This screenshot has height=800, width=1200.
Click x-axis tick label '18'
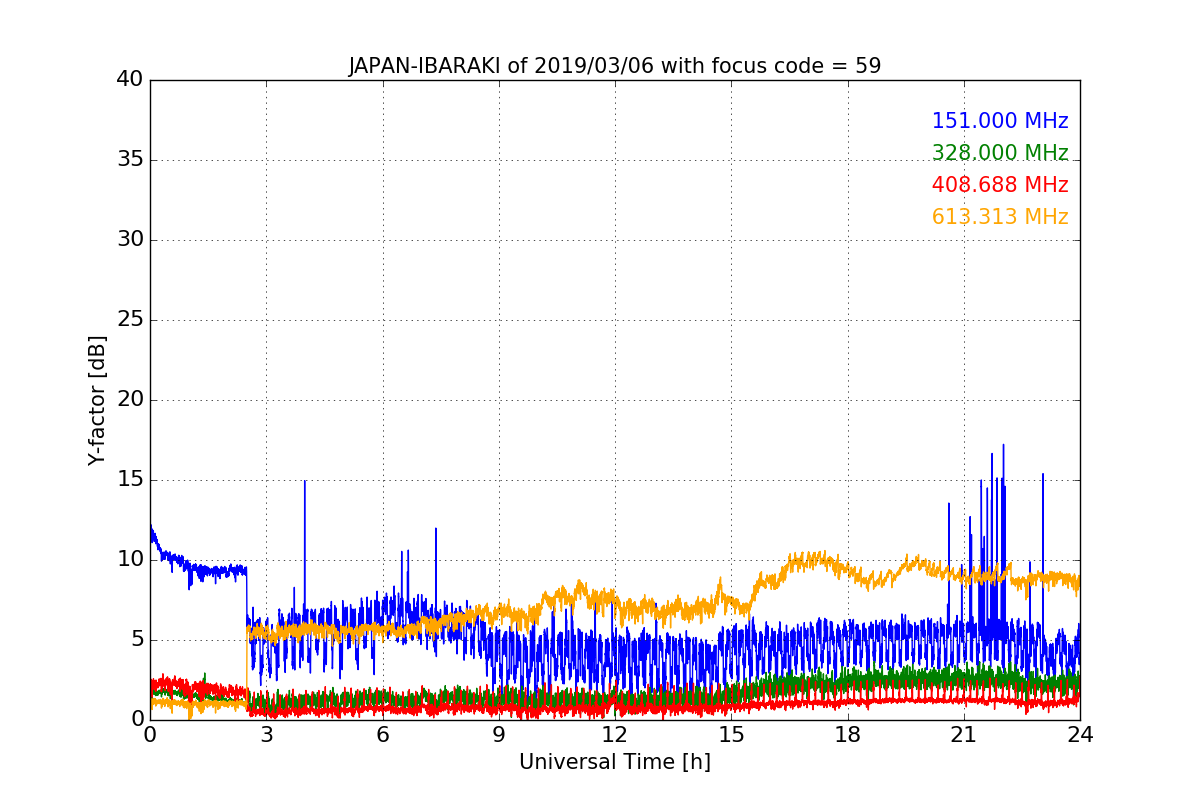848,734
